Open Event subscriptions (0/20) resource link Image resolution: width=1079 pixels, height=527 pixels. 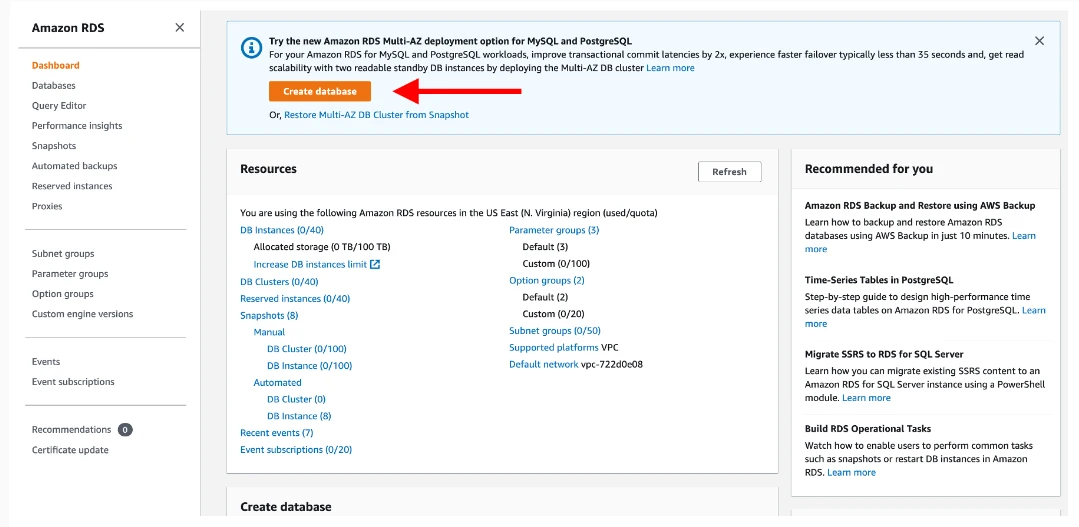[296, 449]
